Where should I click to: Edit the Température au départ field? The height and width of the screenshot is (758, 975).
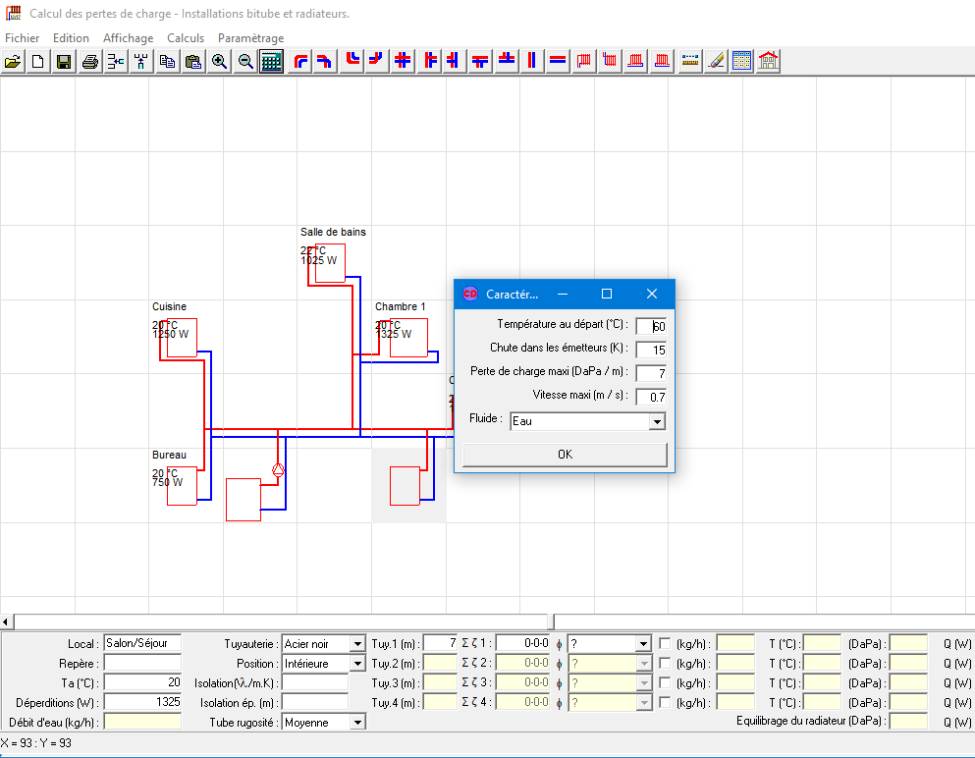(655, 324)
